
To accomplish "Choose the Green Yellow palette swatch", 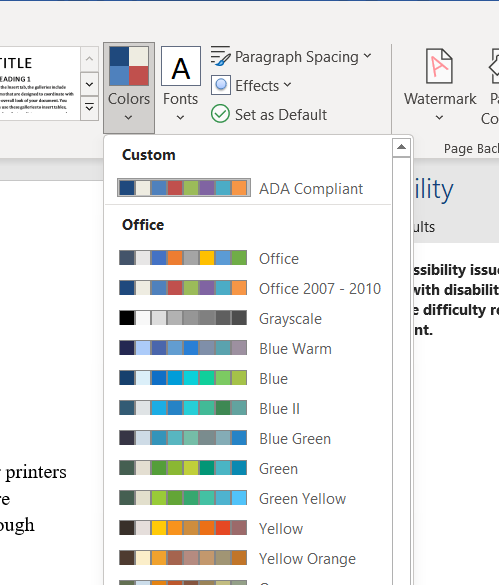I will 183,498.
